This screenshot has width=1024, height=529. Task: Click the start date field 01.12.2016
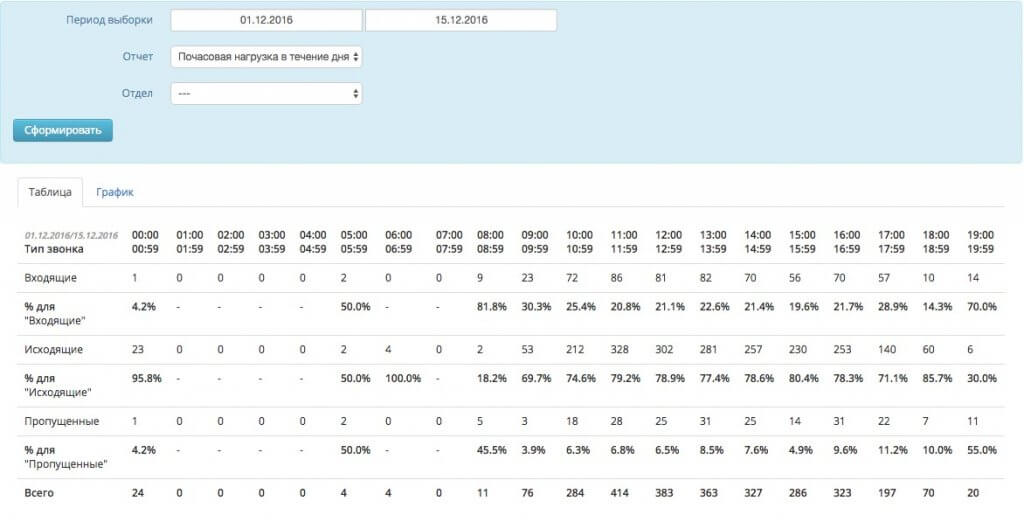tap(266, 20)
